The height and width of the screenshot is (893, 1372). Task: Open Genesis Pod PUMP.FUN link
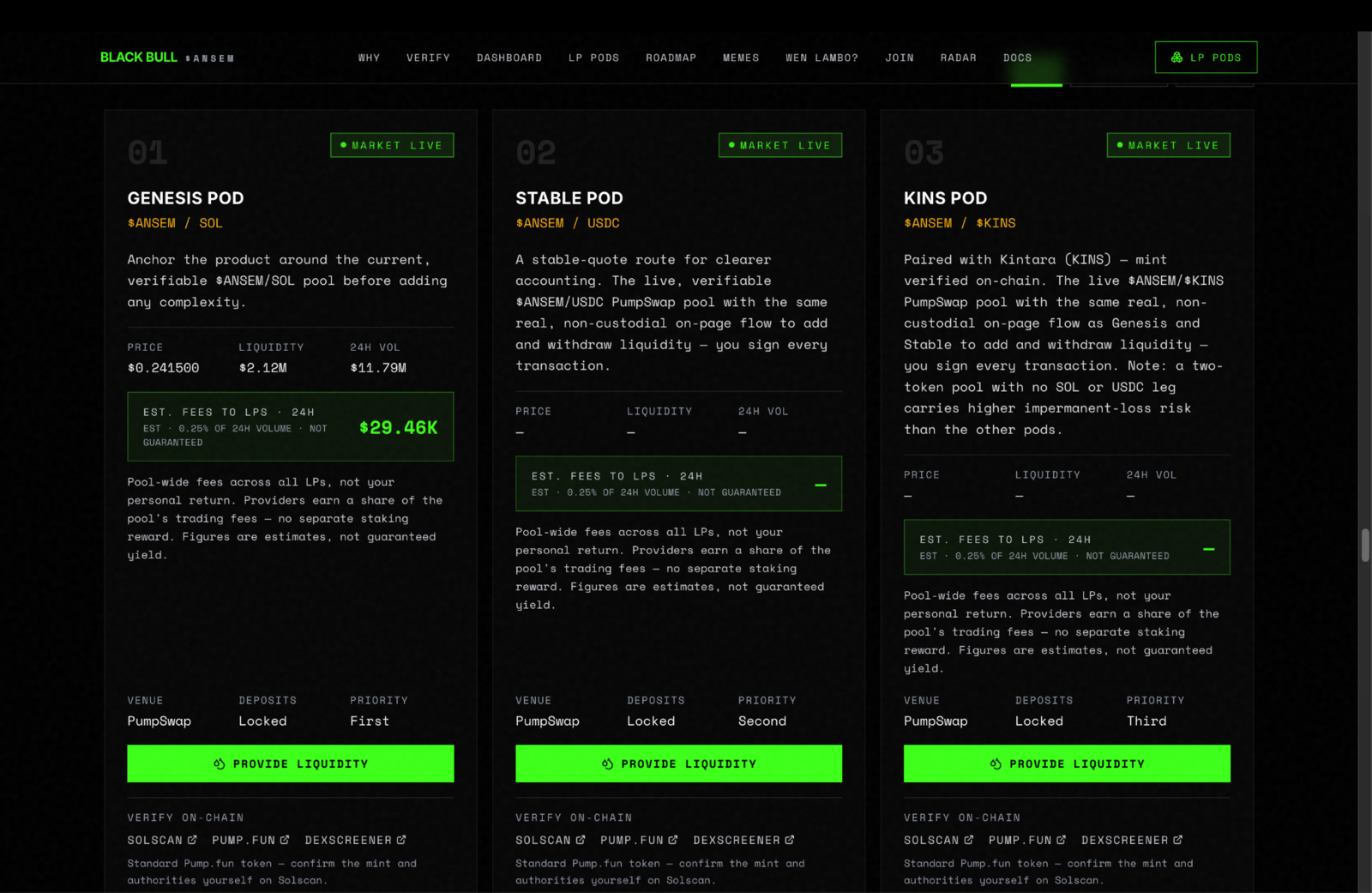point(250,840)
